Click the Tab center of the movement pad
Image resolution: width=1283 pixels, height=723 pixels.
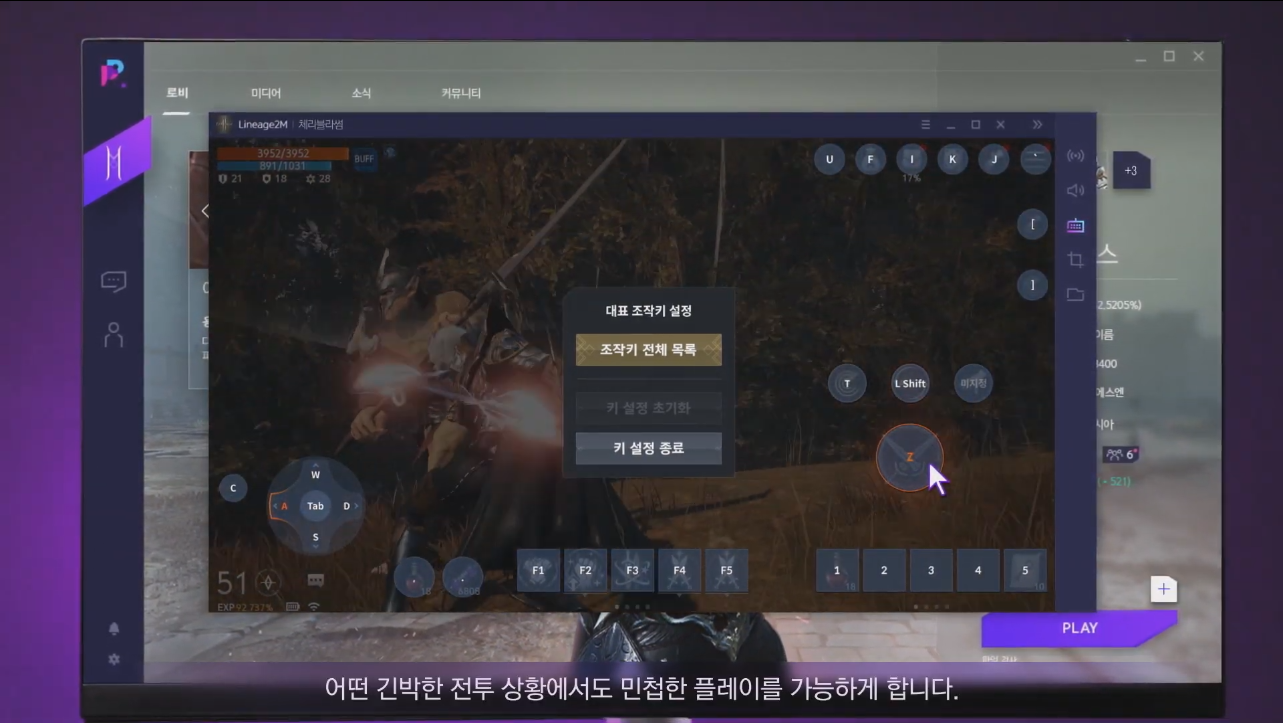[315, 506]
